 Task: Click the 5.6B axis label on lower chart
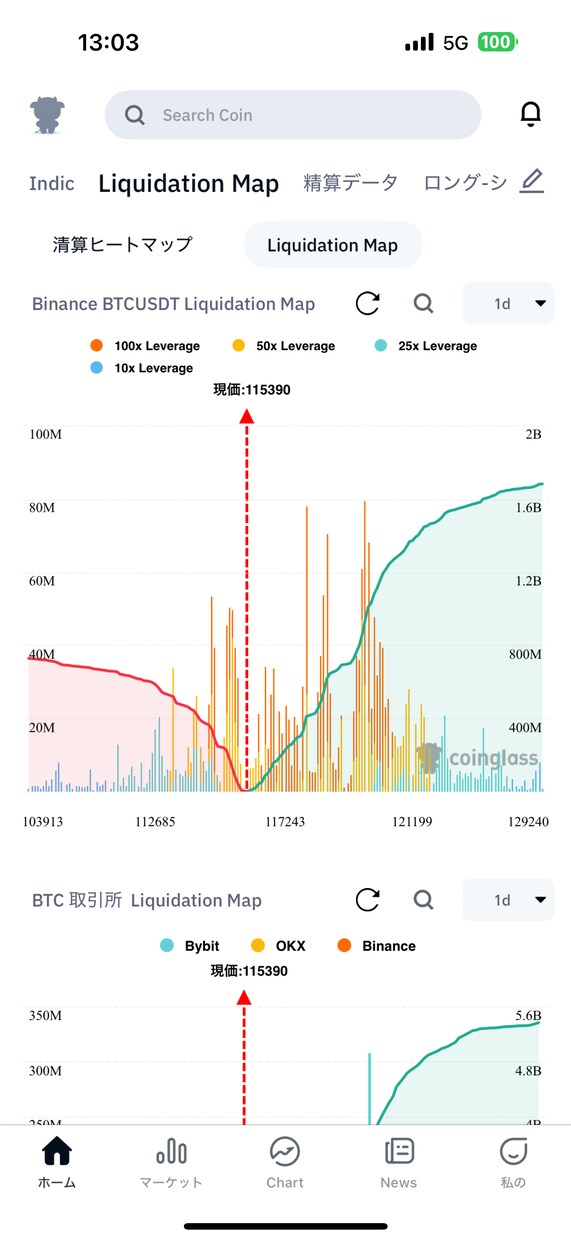click(527, 1015)
